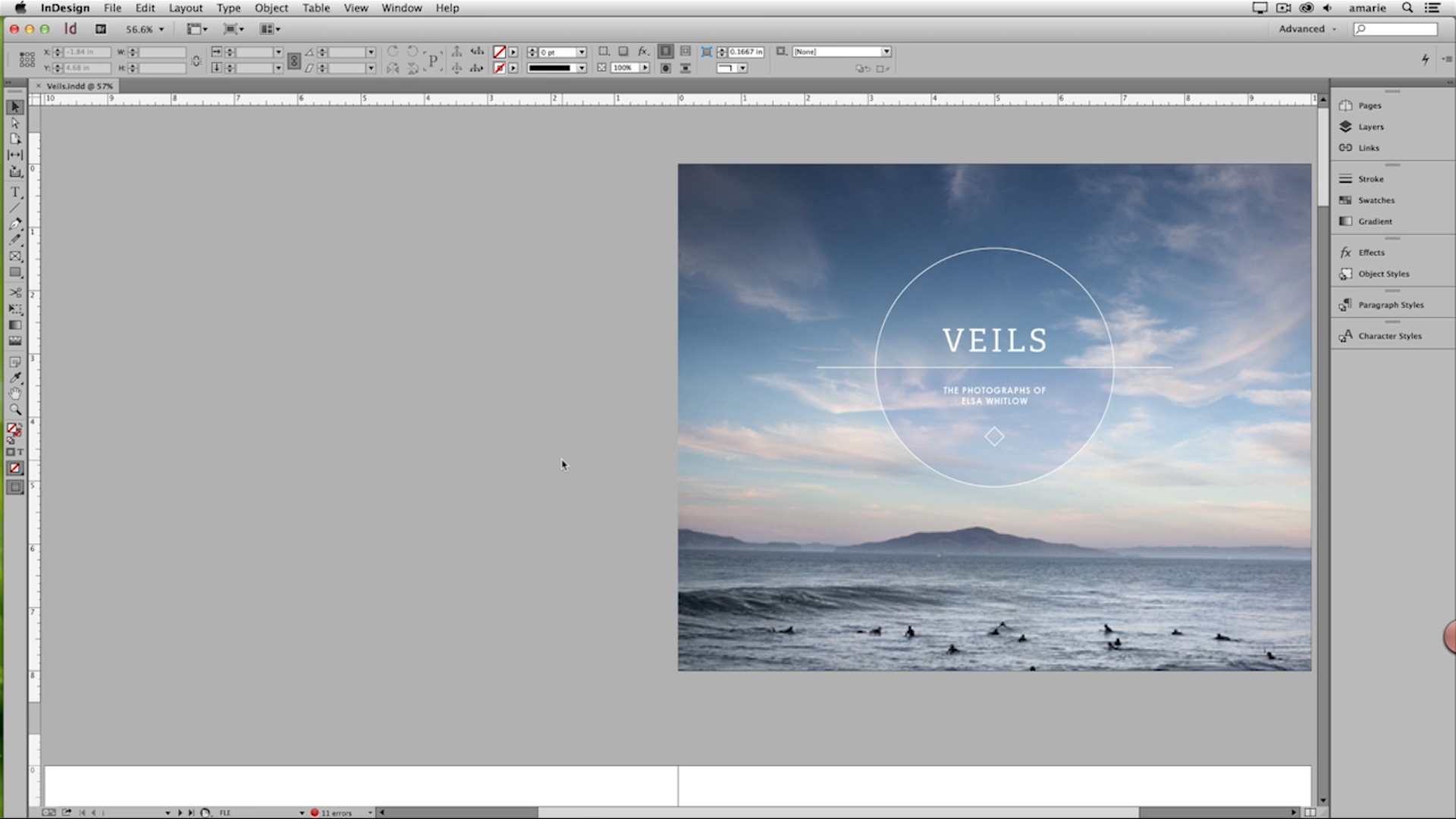
Task: Toggle formatting affects text button
Action: tap(20, 452)
